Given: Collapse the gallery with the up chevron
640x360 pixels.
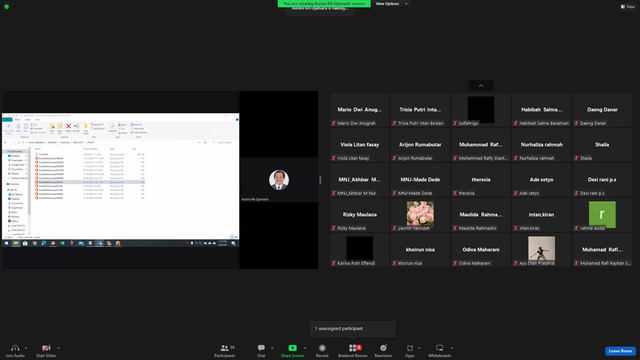Looking at the screenshot, I should (x=481, y=86).
